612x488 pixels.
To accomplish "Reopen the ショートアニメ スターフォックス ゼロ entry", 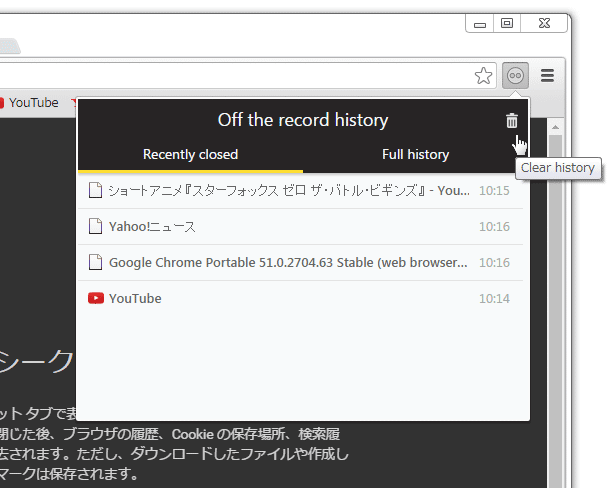I will tap(301, 191).
